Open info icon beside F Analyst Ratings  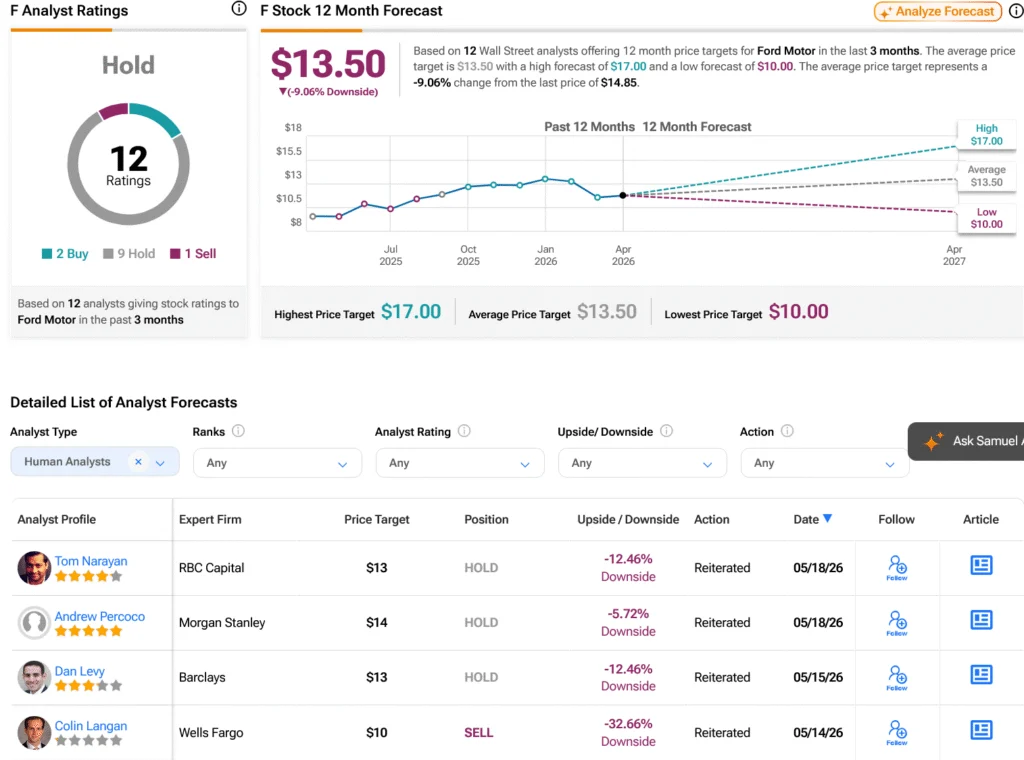coord(239,8)
